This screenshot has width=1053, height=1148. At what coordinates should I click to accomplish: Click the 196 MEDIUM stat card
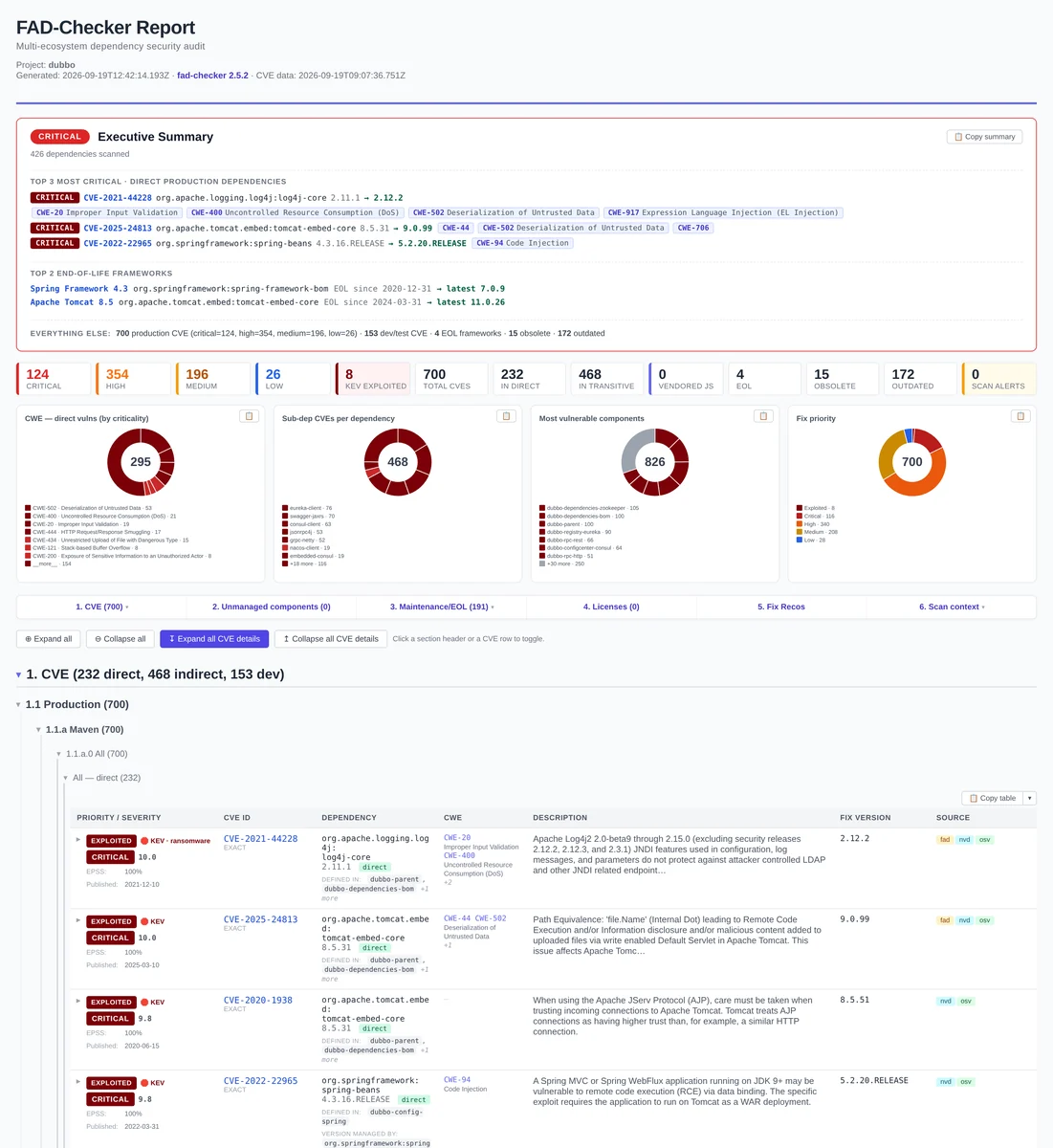point(213,379)
